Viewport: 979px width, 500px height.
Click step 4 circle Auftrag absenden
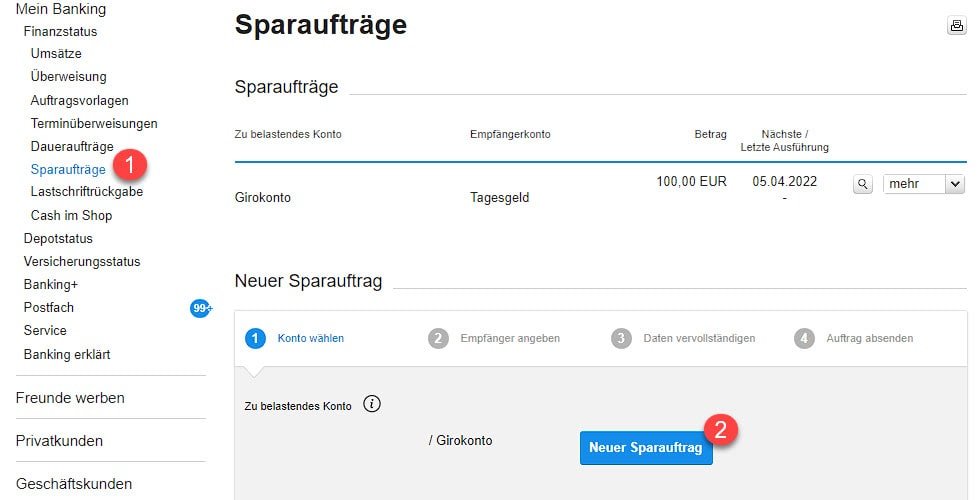coord(804,338)
